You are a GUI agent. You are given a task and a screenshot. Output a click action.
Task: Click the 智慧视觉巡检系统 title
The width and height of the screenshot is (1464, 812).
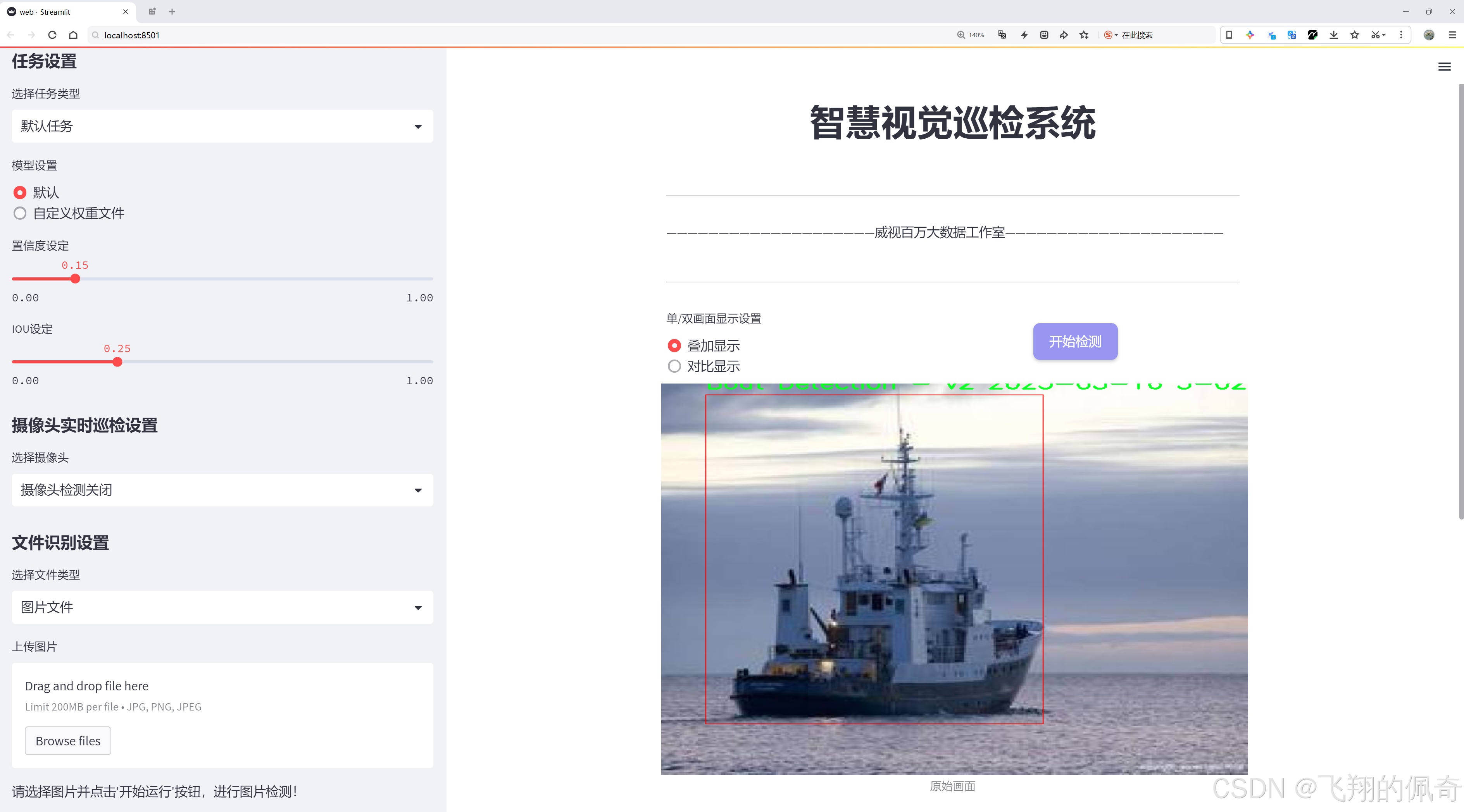coord(952,123)
